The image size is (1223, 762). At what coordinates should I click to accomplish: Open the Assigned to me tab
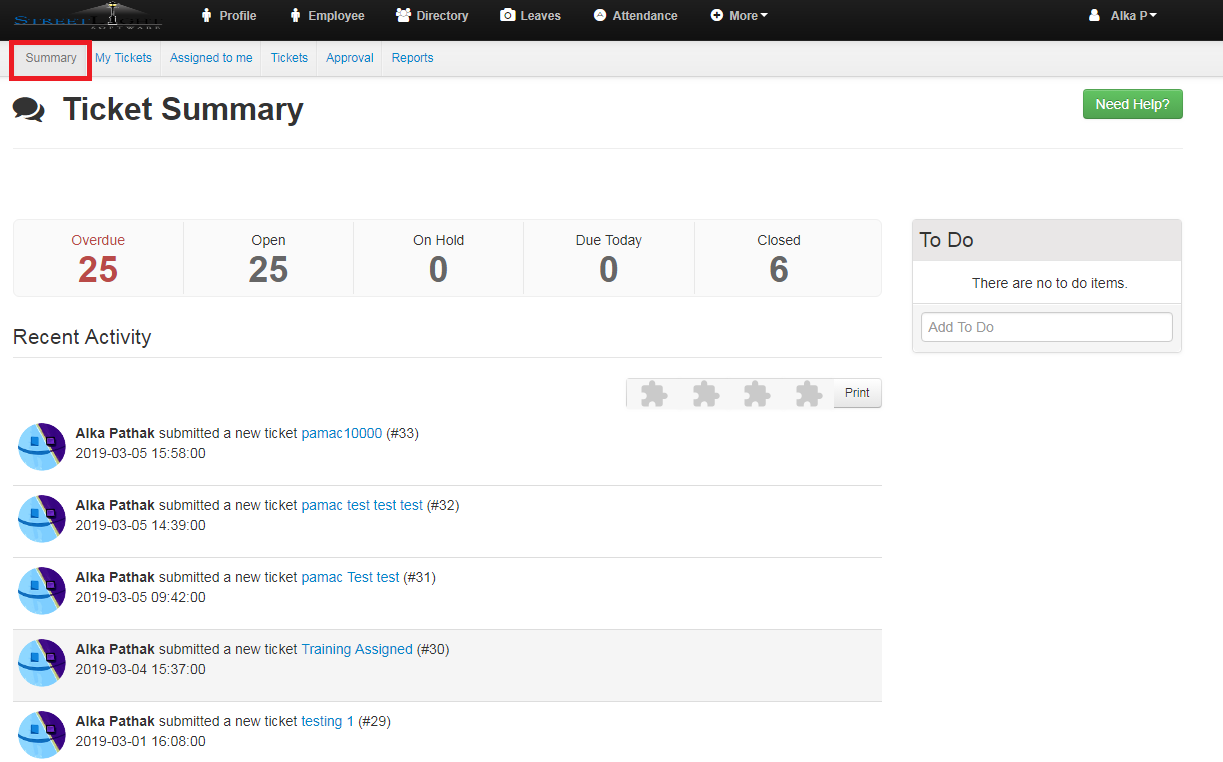[211, 58]
